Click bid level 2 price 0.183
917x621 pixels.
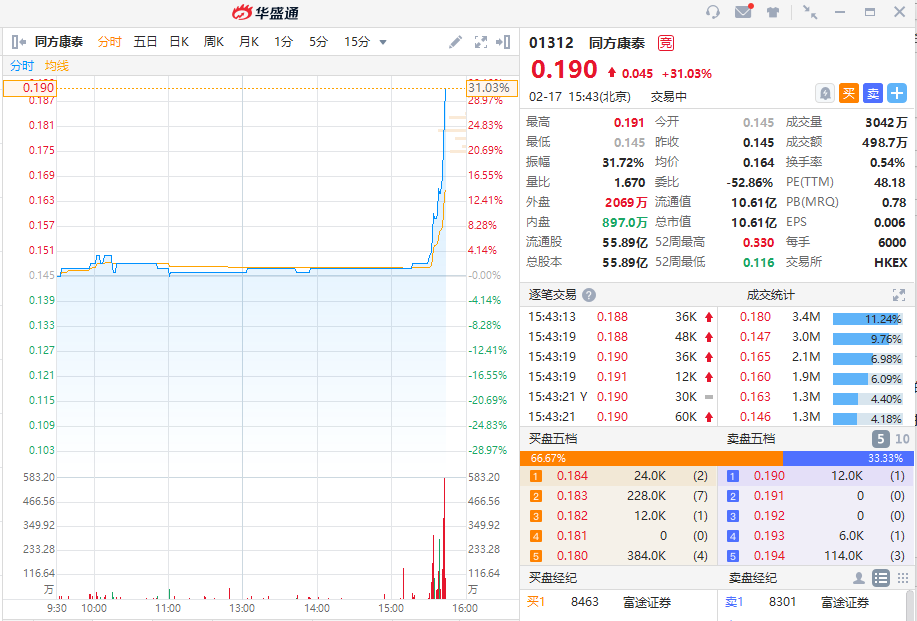pyautogui.click(x=572, y=496)
